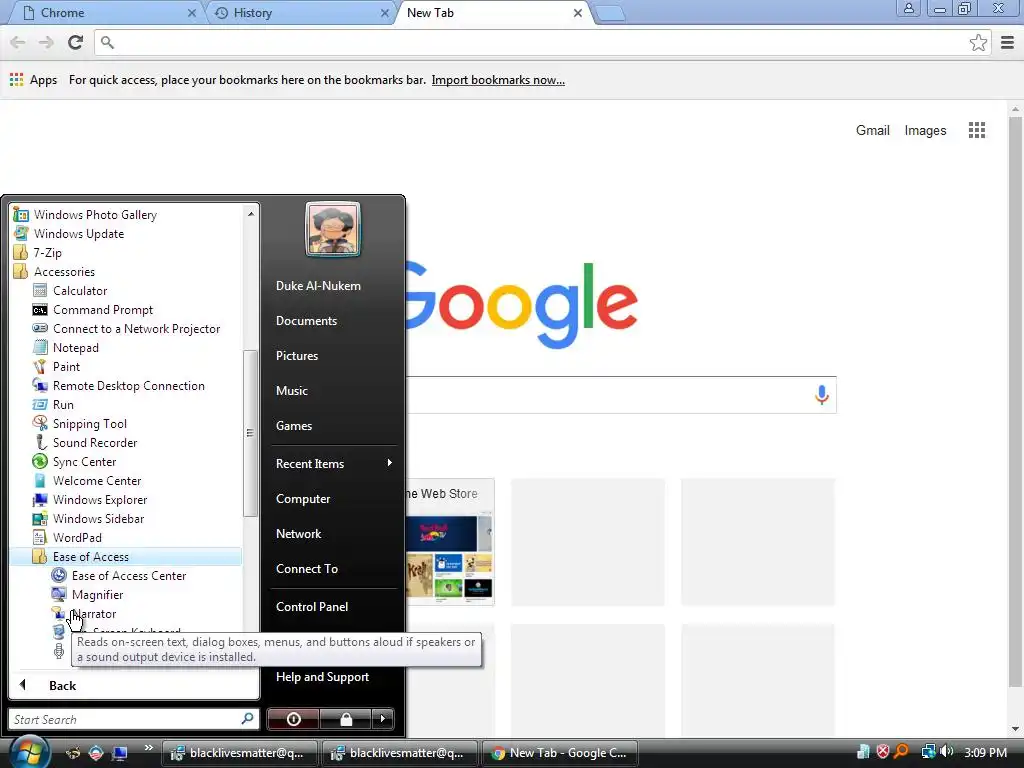This screenshot has width=1024, height=768.
Task: Click the Chrome address bar
Action: (x=542, y=42)
